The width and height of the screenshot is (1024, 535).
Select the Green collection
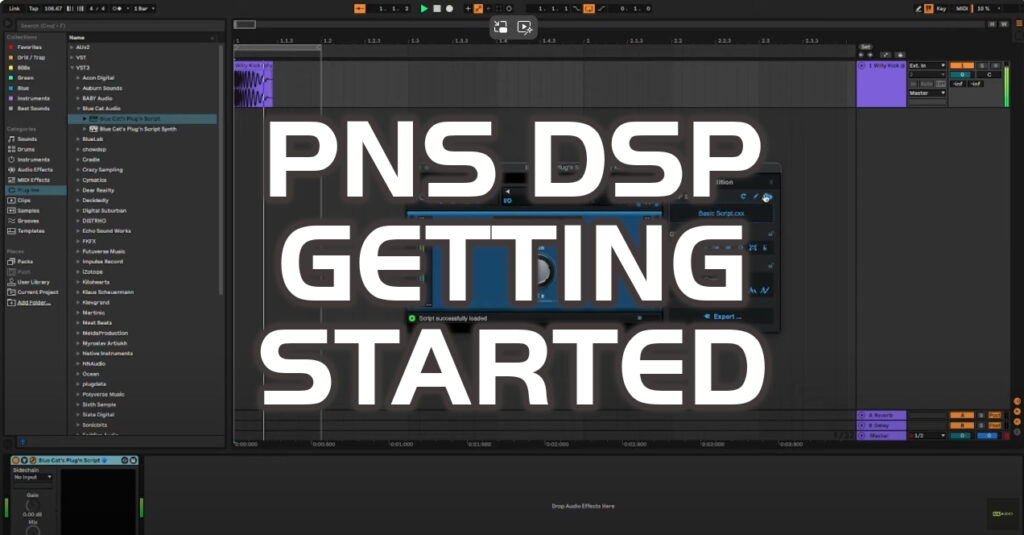[x=25, y=78]
